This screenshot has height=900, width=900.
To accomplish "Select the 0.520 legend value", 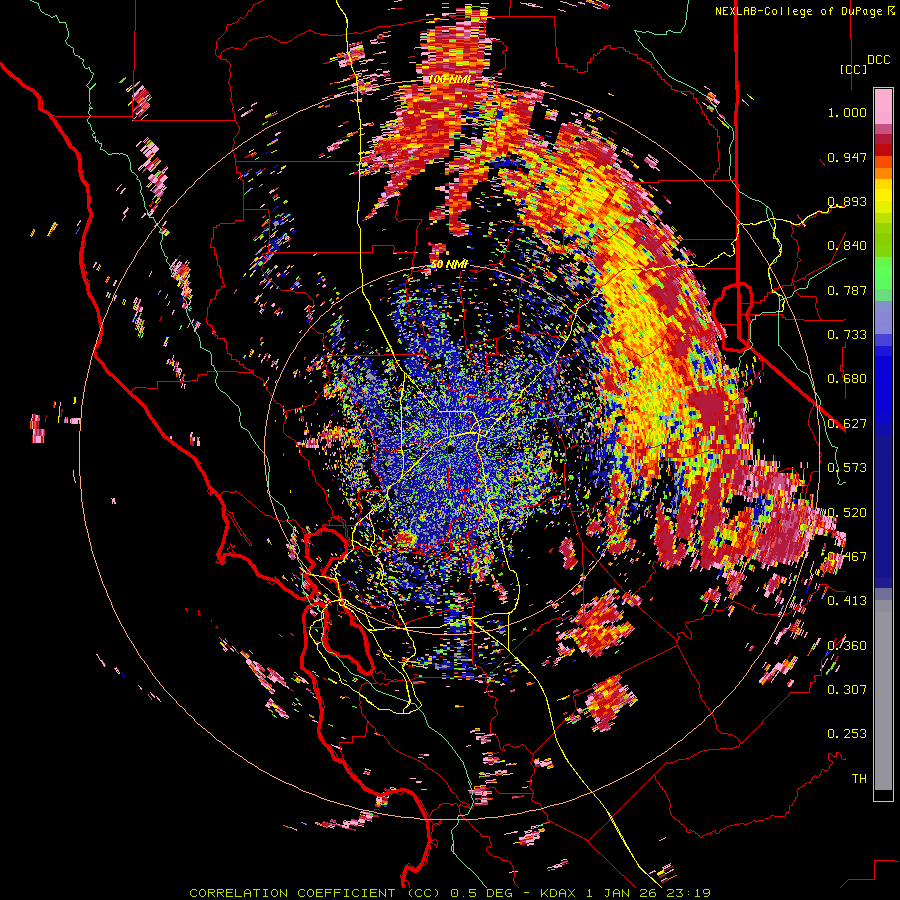I will point(847,513).
